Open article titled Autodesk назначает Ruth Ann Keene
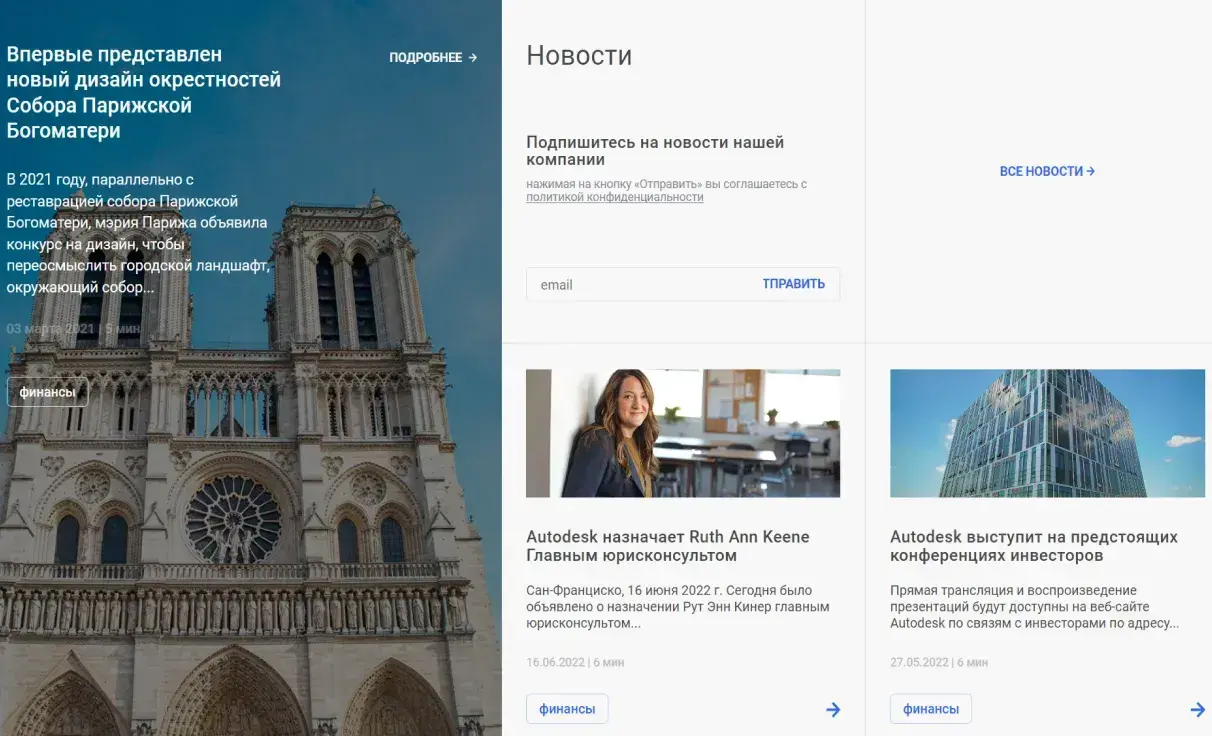Viewport: 1212px width, 736px height. pos(667,546)
